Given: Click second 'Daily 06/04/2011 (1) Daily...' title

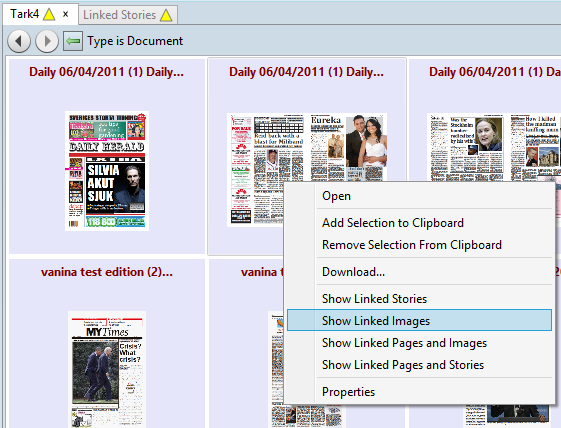Looking at the screenshot, I should [306, 72].
